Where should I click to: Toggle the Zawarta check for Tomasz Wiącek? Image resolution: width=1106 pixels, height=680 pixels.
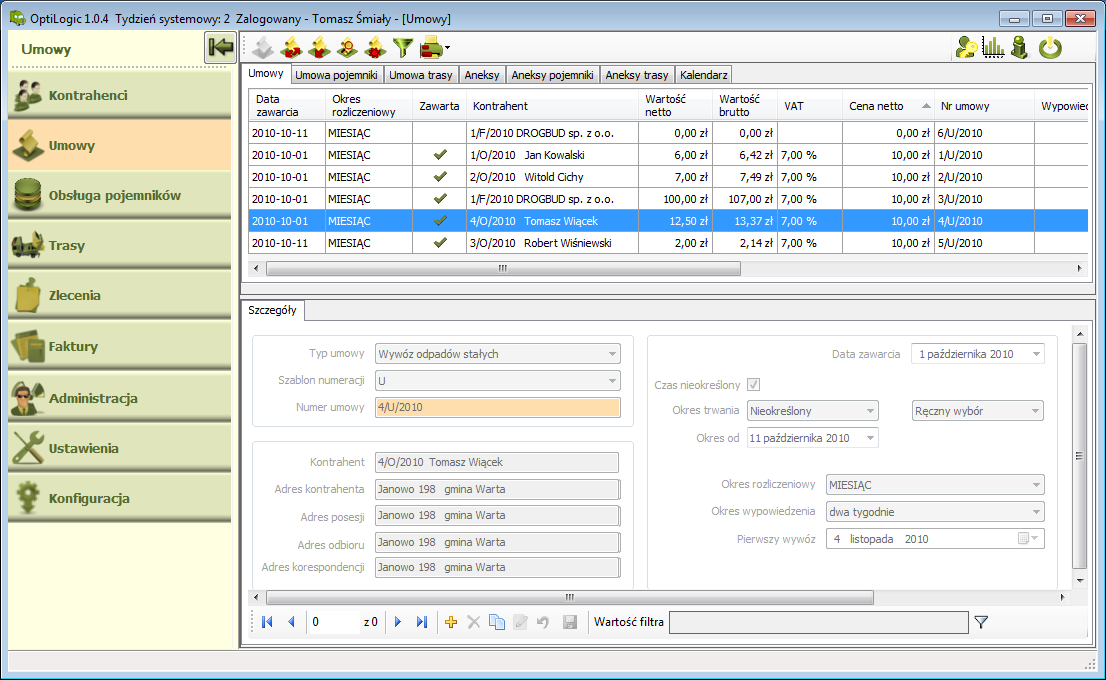click(440, 220)
